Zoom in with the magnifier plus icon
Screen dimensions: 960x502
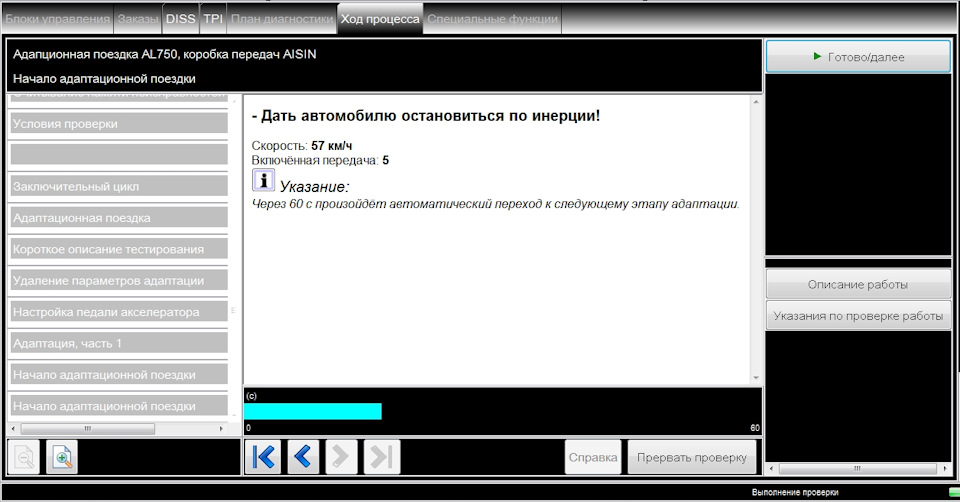[x=62, y=457]
